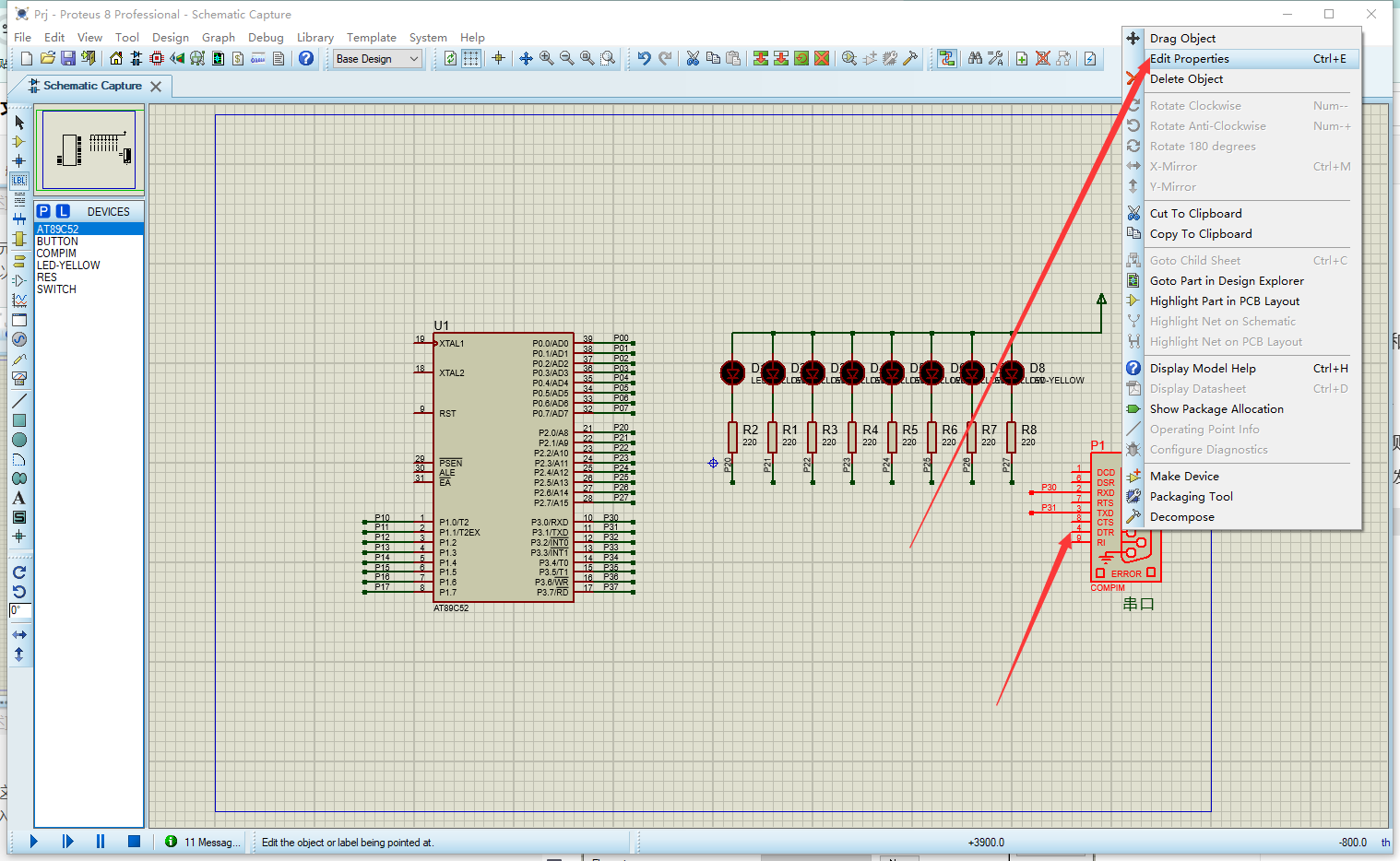Viewport: 1400px width, 861px height.
Task: Choose the Selection arrow tool in sidebar
Action: coord(19,122)
